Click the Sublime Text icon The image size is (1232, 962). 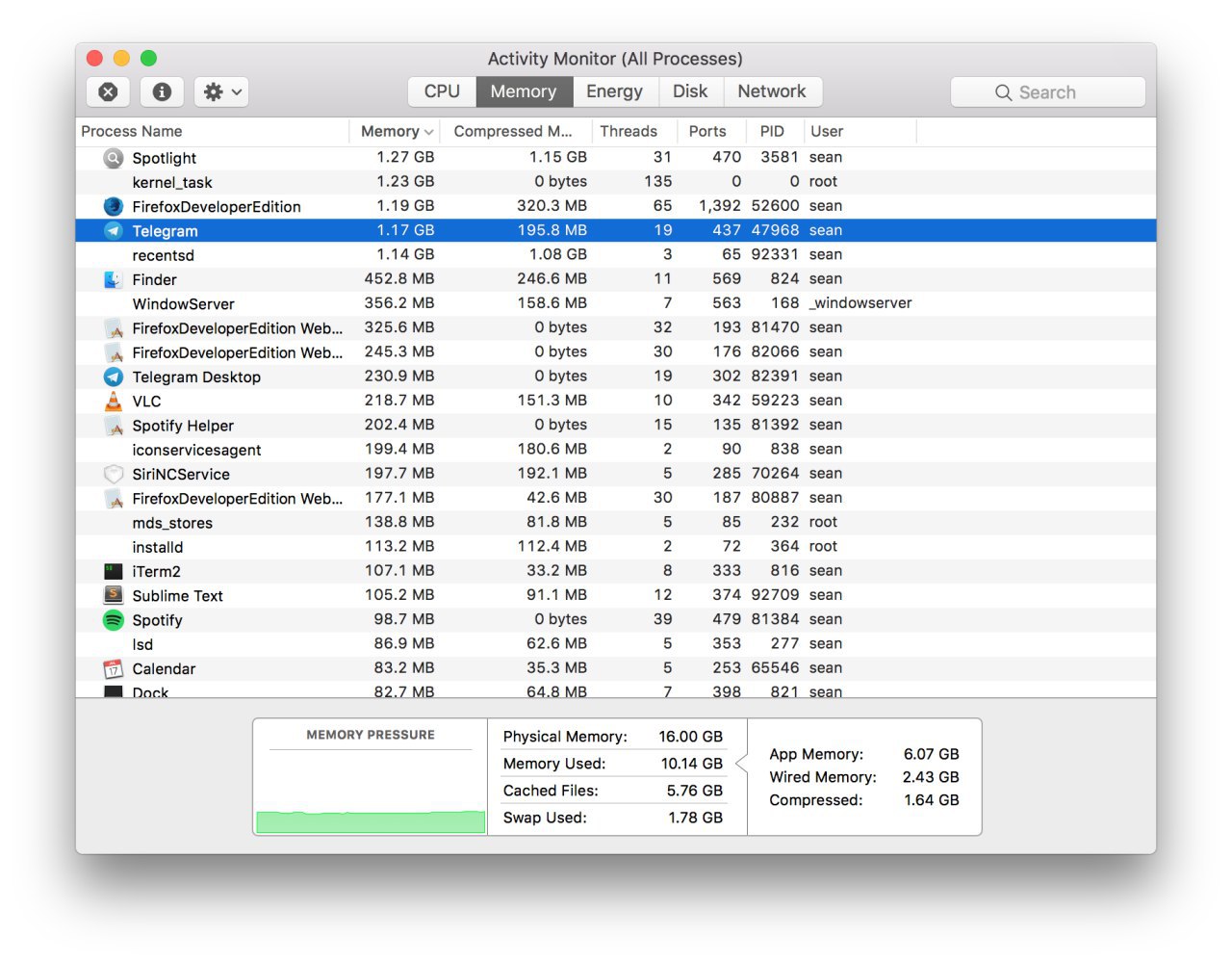click(x=114, y=595)
